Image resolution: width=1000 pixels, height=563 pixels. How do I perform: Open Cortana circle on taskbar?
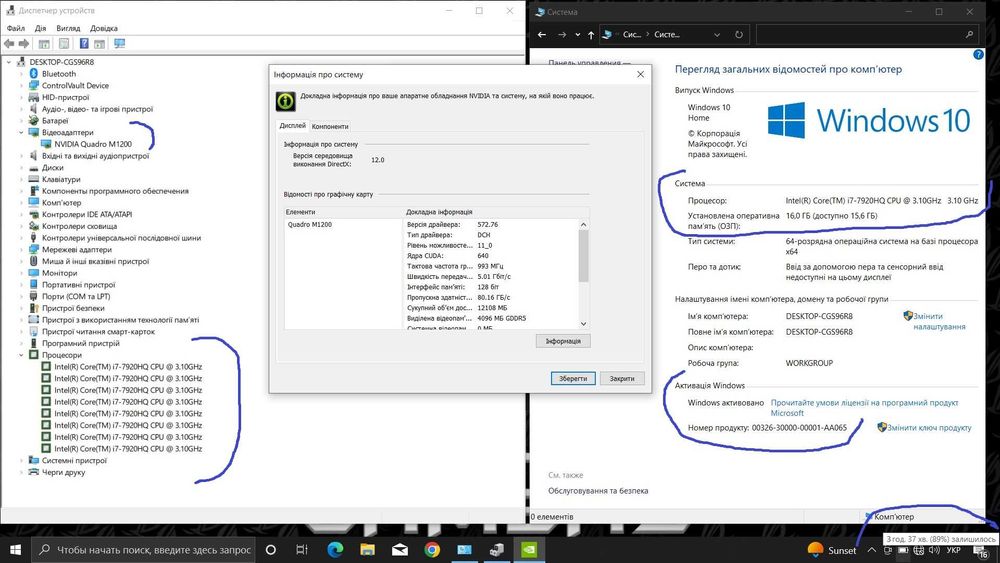point(270,550)
